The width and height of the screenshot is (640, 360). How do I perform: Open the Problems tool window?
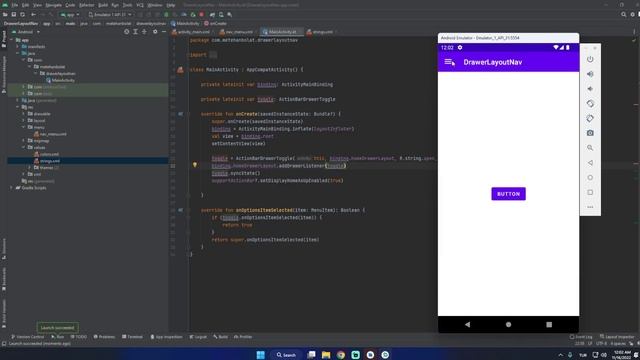click(104, 337)
